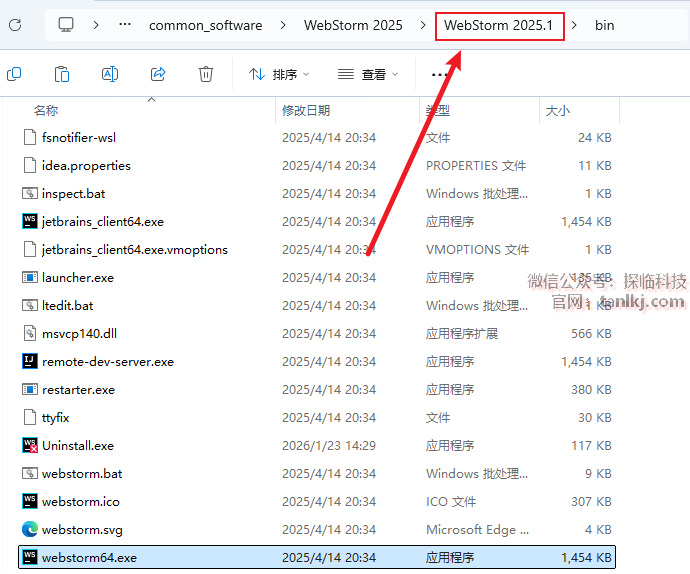Click the file name webstorm64.exe
Image resolution: width=690 pixels, height=574 pixels.
click(x=89, y=557)
